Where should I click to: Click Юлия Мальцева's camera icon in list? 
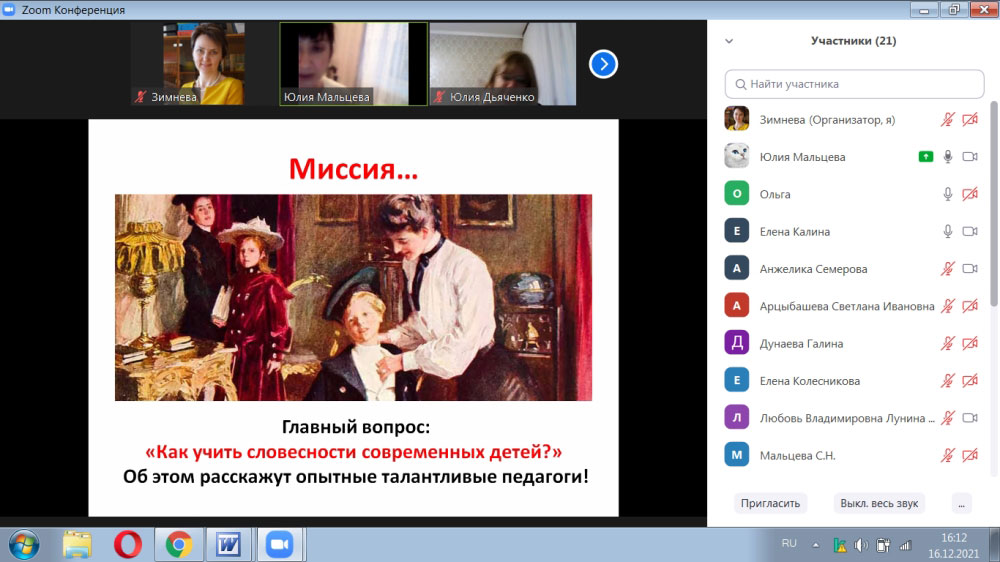[970, 156]
